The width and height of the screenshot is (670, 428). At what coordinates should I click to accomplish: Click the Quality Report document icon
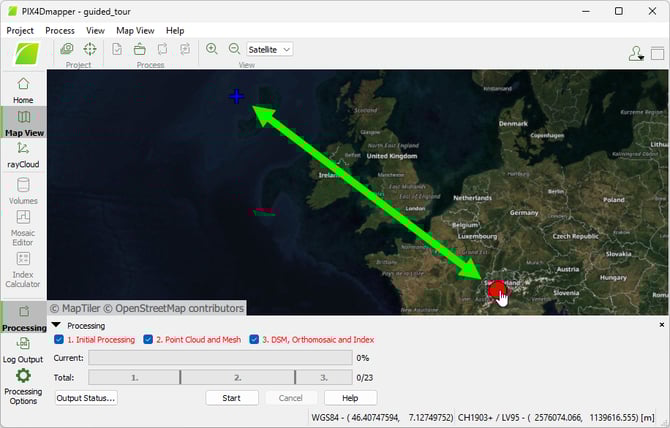point(117,49)
